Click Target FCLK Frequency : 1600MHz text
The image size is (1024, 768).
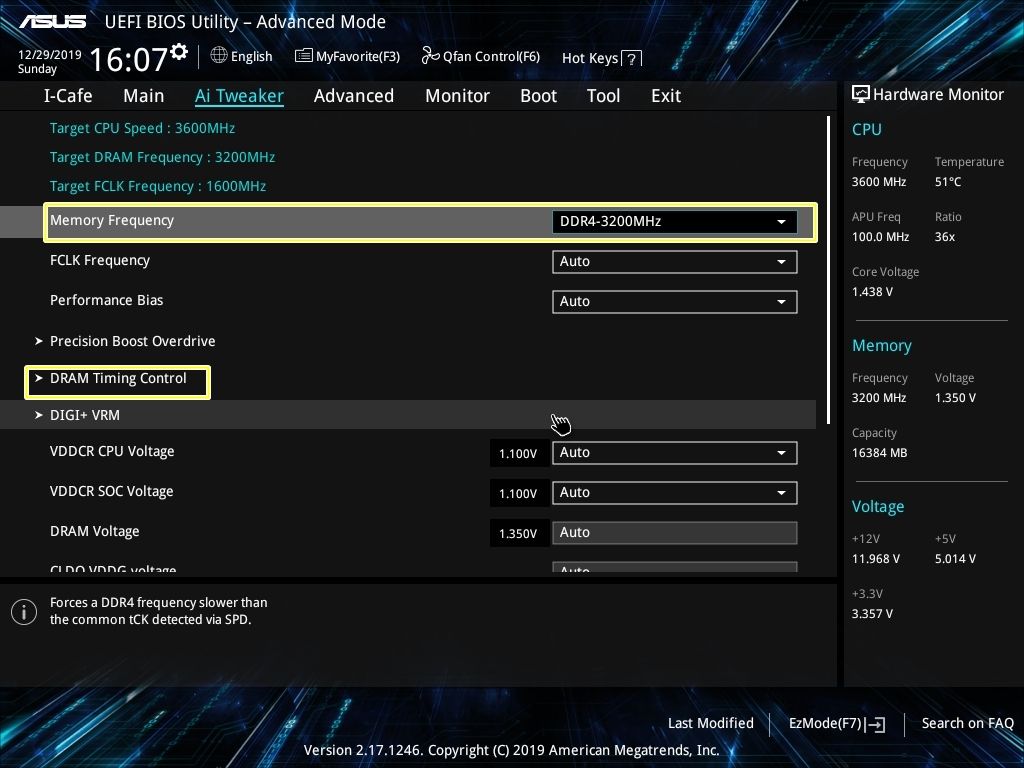click(x=157, y=186)
